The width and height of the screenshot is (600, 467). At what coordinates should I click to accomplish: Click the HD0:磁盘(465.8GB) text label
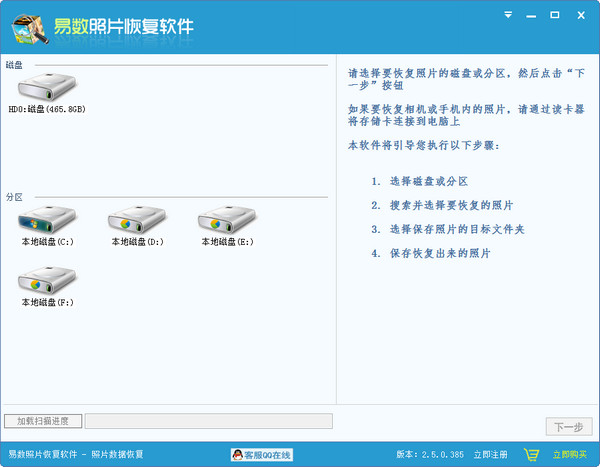47,108
